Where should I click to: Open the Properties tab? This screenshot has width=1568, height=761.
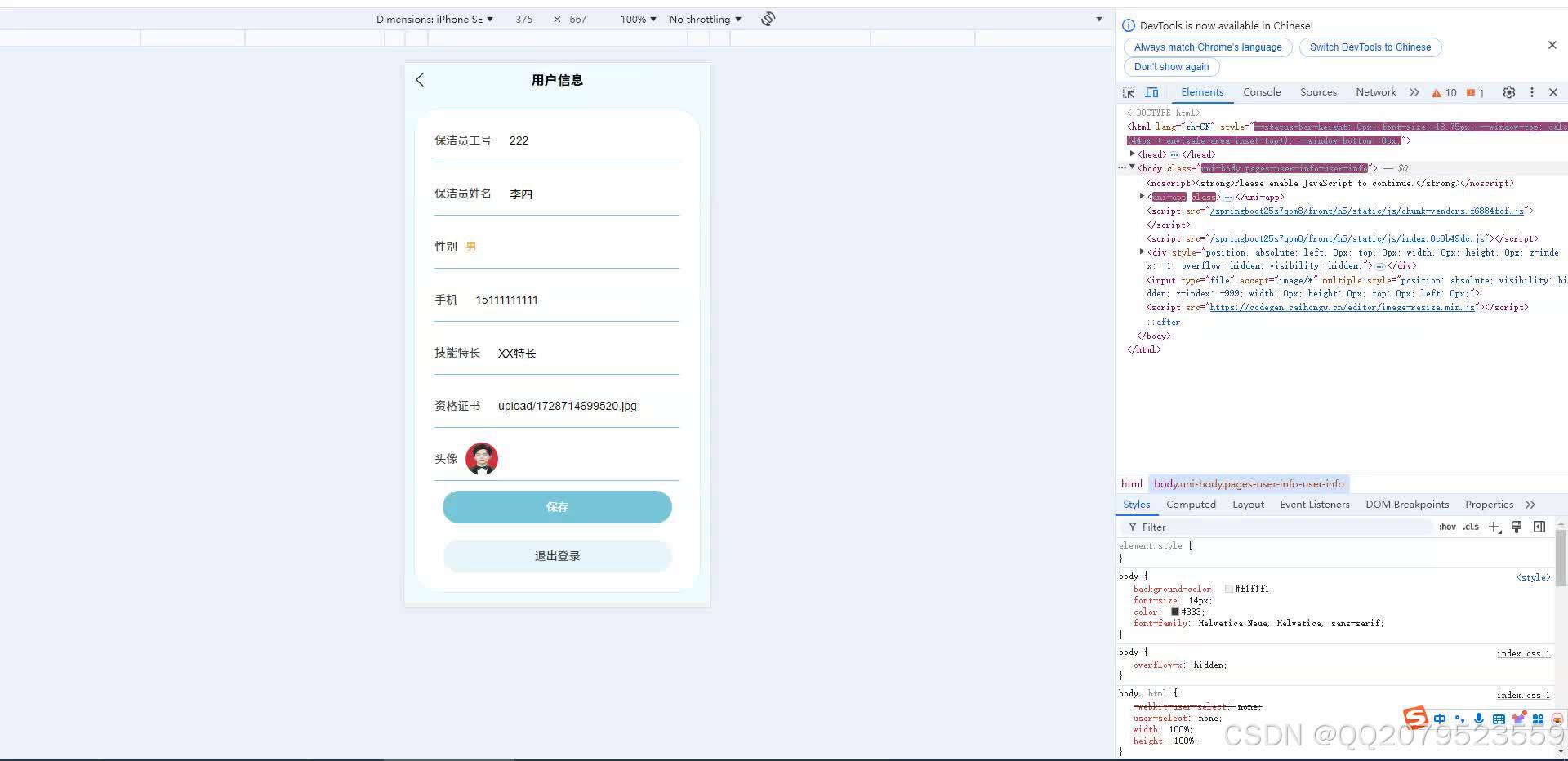tap(1489, 505)
